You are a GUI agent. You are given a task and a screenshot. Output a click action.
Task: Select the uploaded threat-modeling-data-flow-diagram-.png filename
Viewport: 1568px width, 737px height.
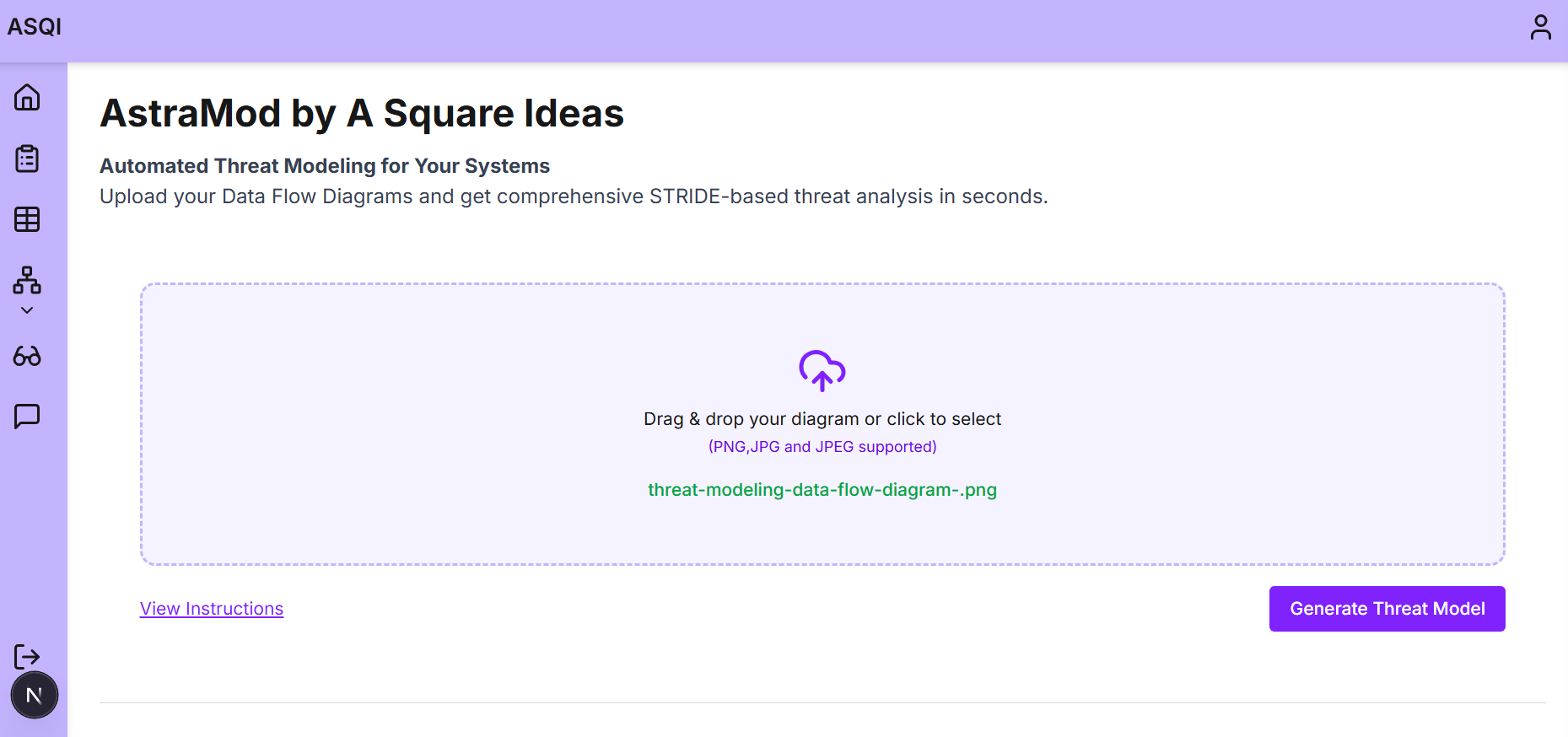(x=822, y=490)
